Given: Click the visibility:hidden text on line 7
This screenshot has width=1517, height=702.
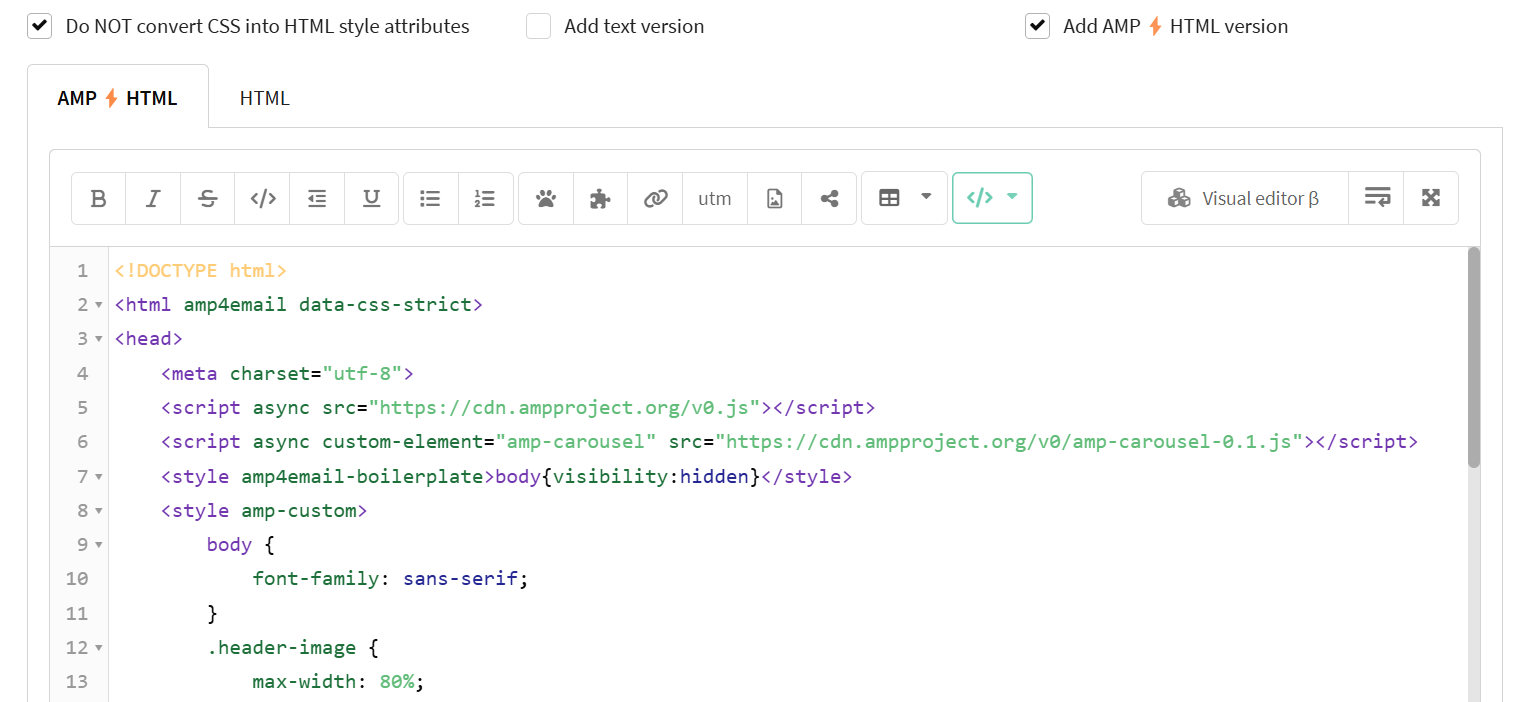Looking at the screenshot, I should [651, 476].
